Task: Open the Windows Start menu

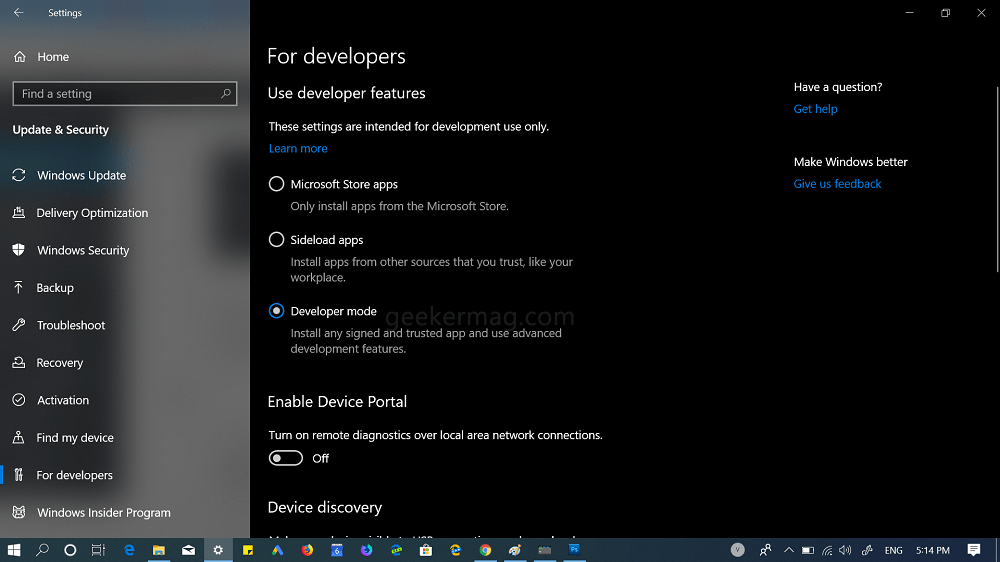Action: [x=13, y=550]
